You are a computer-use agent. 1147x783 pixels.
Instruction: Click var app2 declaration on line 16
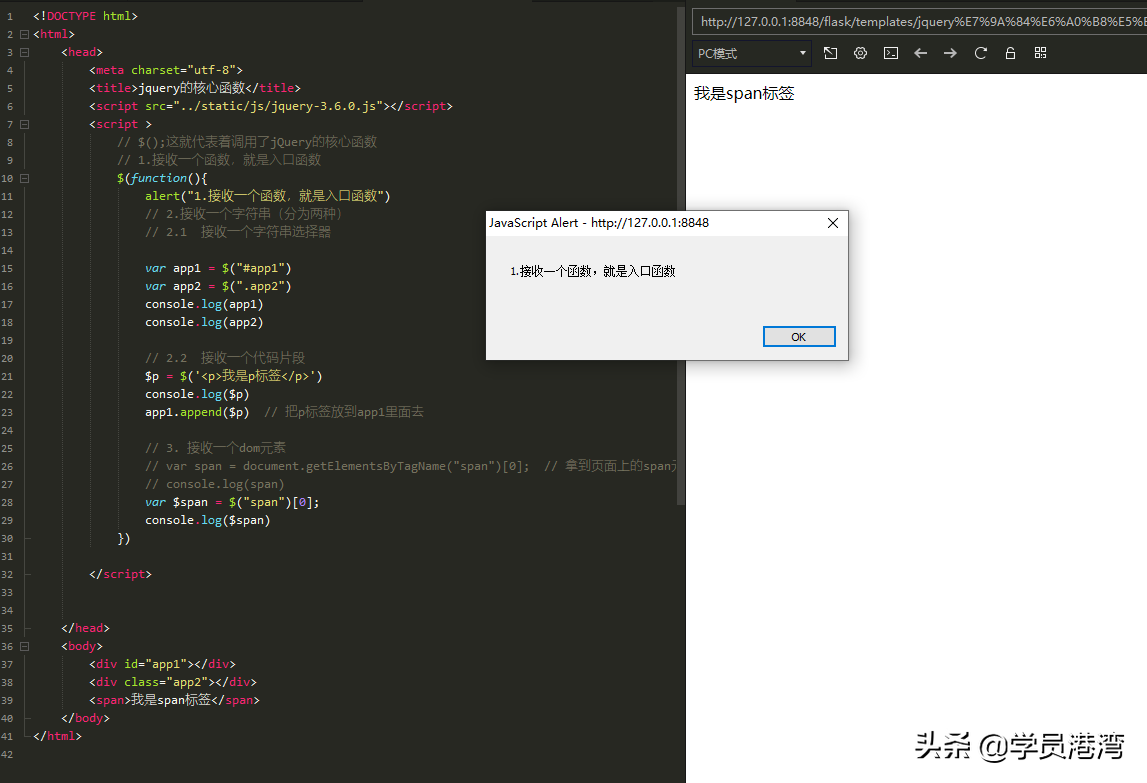pos(218,287)
